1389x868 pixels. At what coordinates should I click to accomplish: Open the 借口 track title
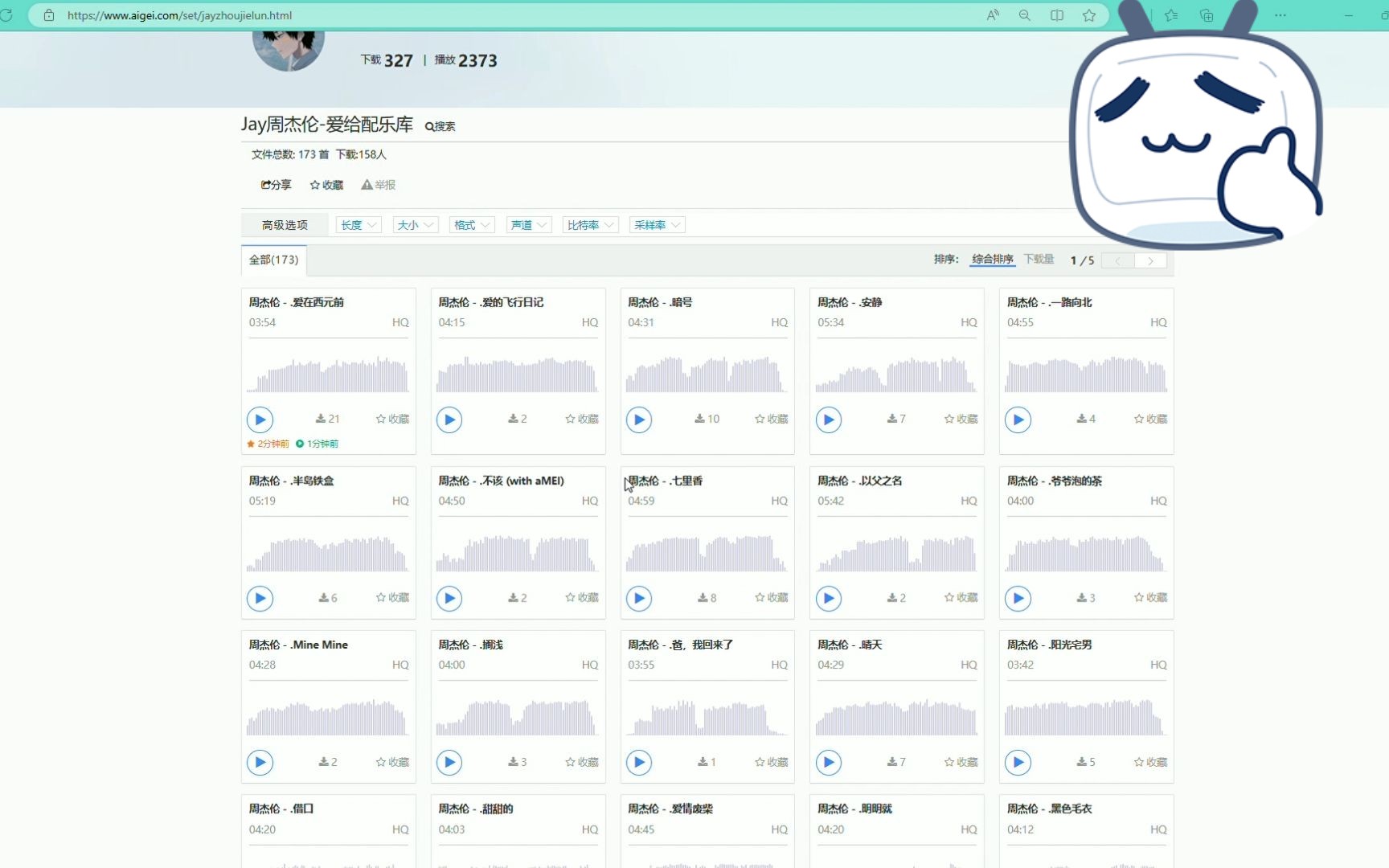[x=281, y=809]
